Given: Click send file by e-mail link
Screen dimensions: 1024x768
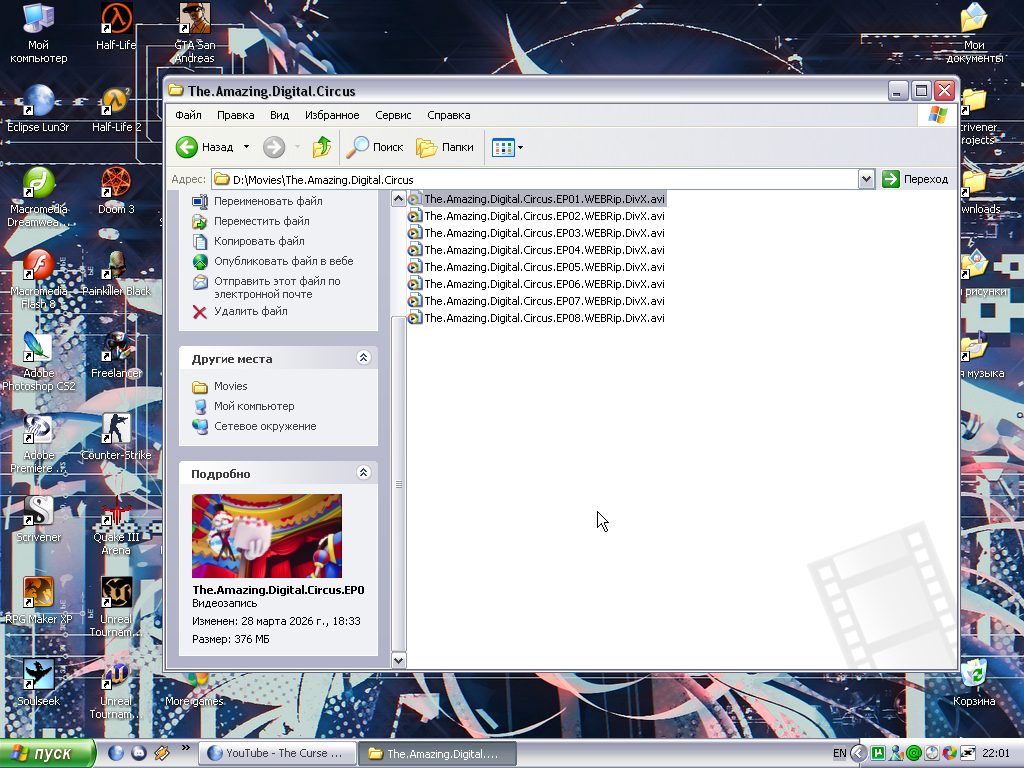Looking at the screenshot, I should (x=277, y=287).
